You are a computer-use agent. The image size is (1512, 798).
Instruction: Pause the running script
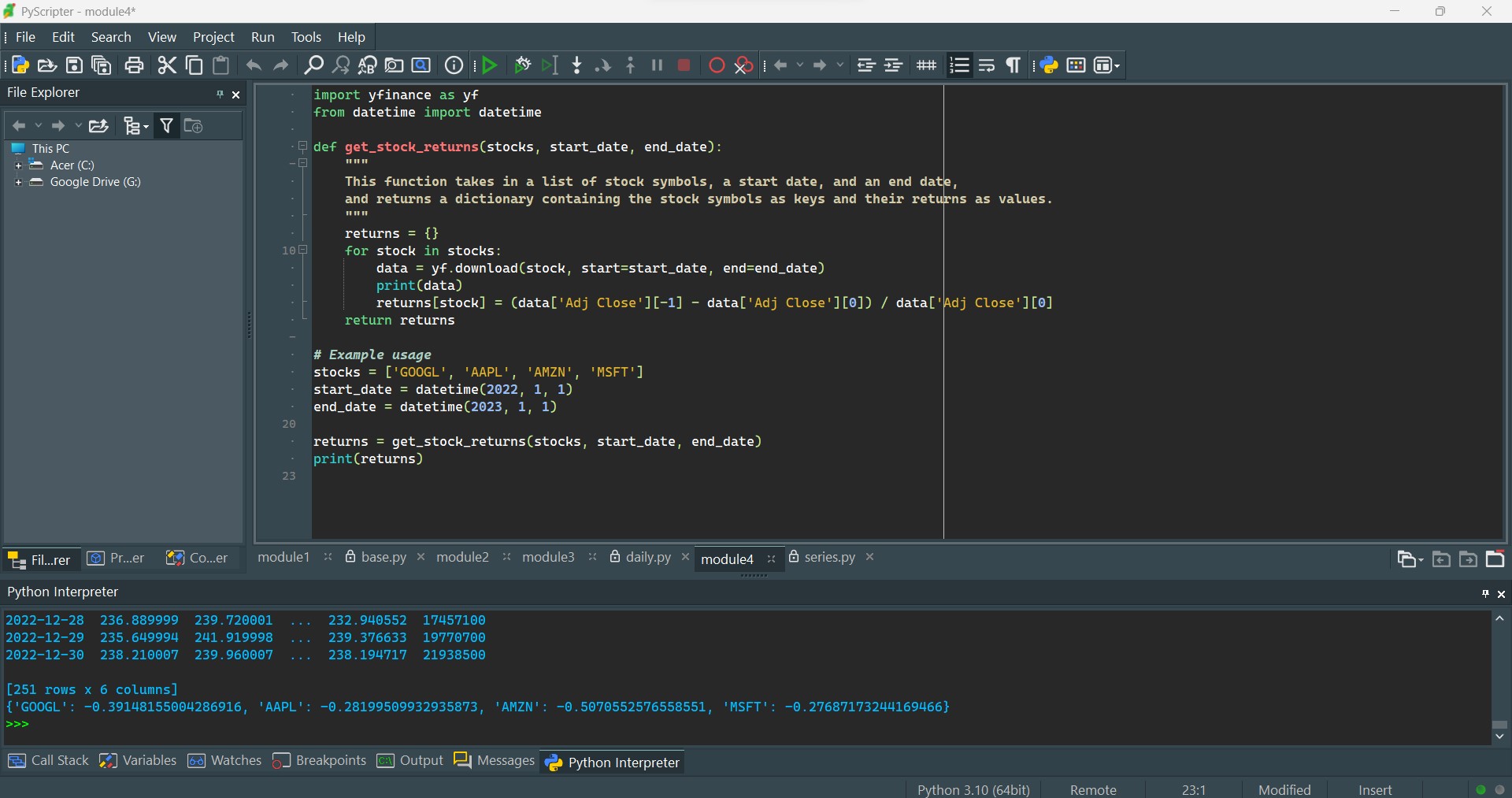point(658,65)
